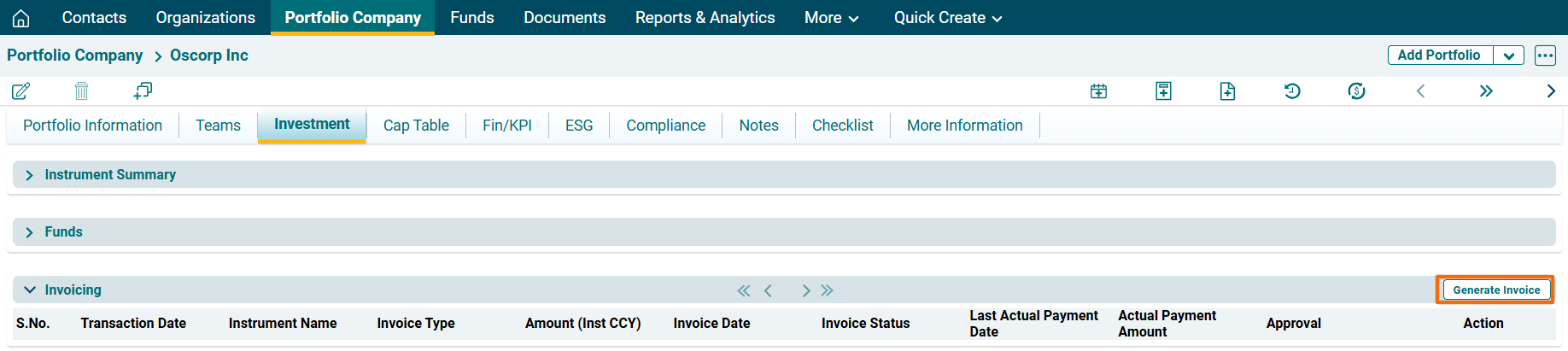Open the Add Portfolio dropdown arrow
The width and height of the screenshot is (1568, 351).
pyautogui.click(x=1509, y=56)
